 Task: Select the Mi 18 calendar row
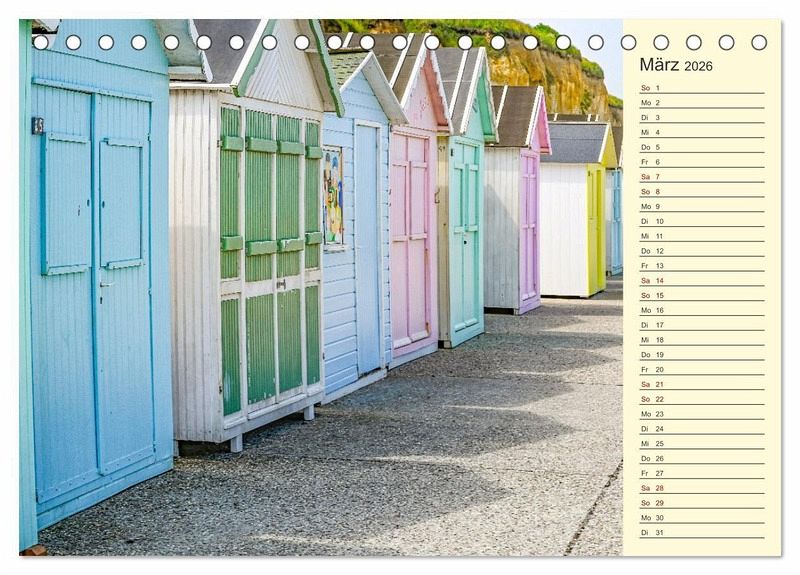click(x=702, y=339)
